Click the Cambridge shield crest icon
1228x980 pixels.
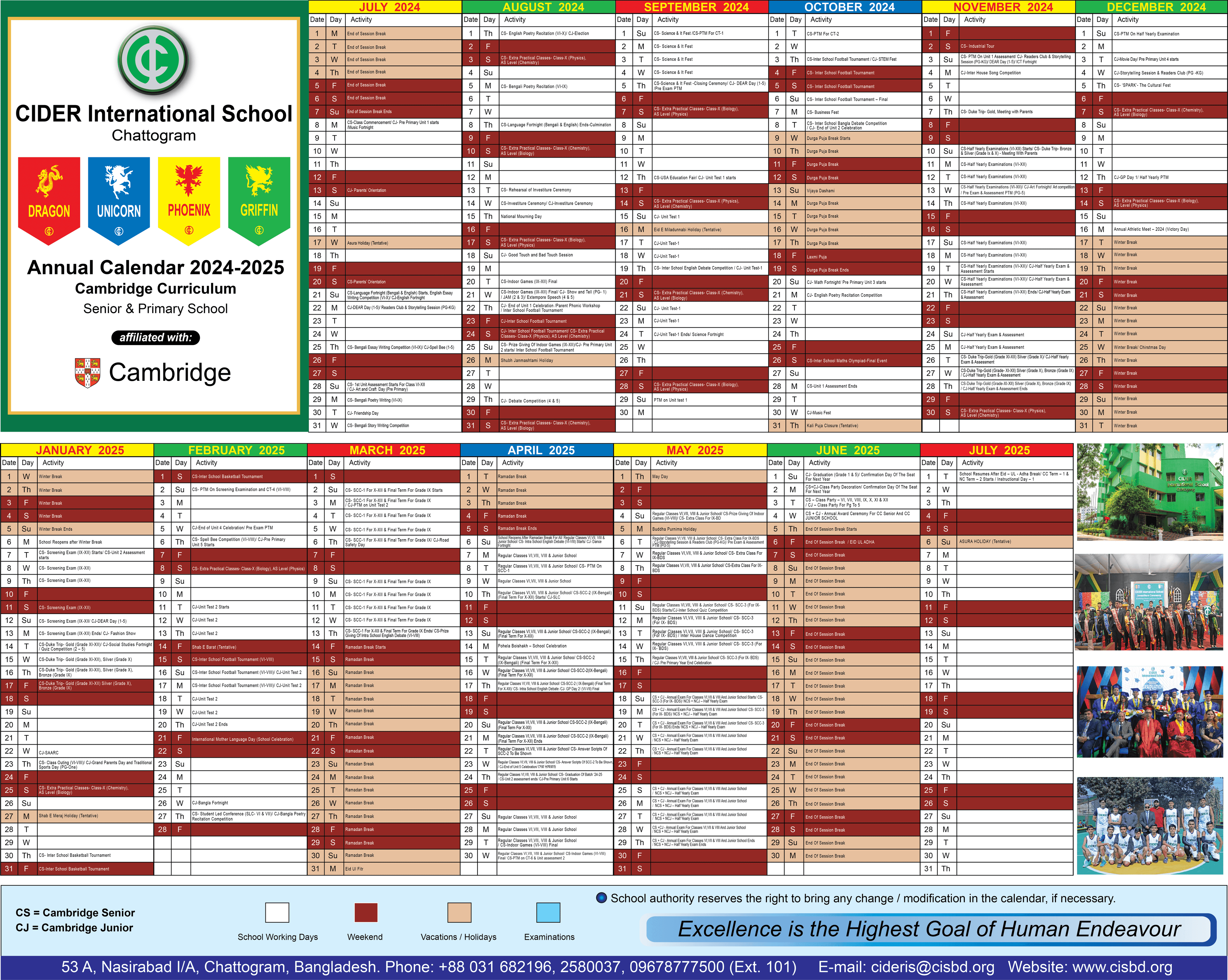coord(88,373)
